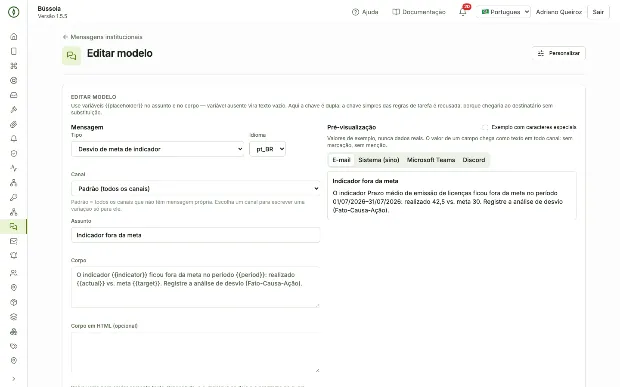Open the cube box sidebar icon
Screen dimensions: 620x387
coord(13,302)
